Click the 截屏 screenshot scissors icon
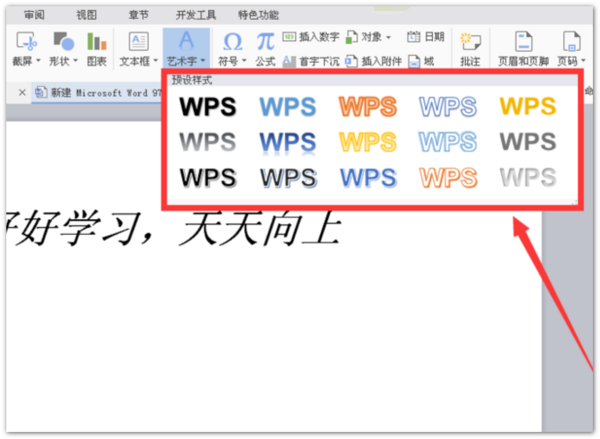600x439 pixels. coord(26,41)
